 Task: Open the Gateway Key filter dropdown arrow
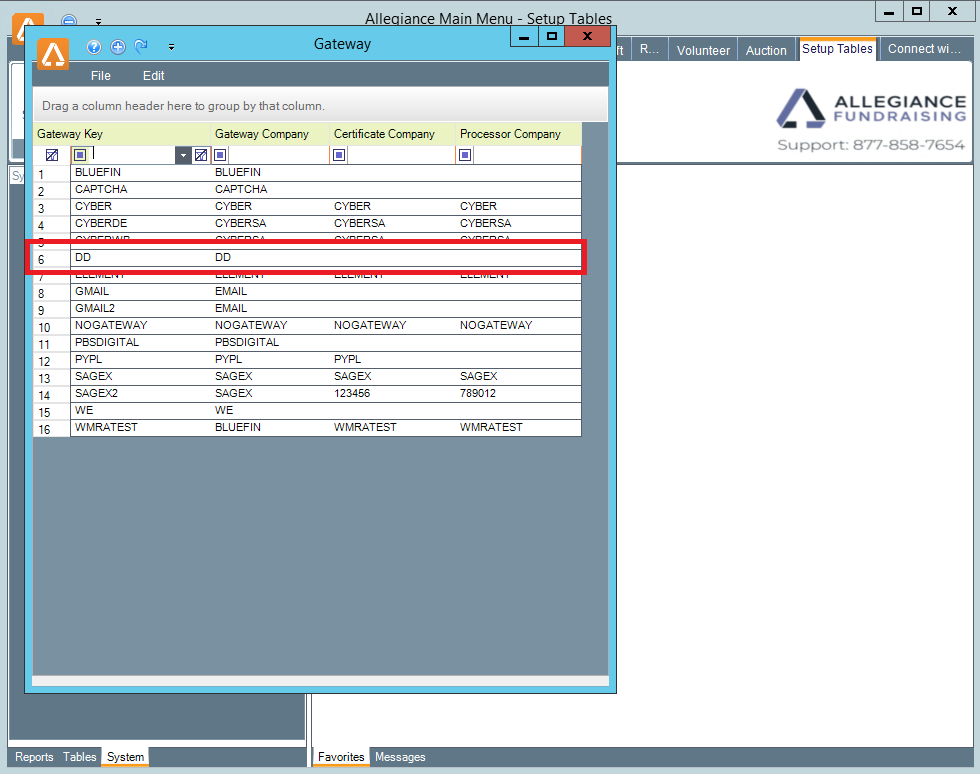[183, 156]
